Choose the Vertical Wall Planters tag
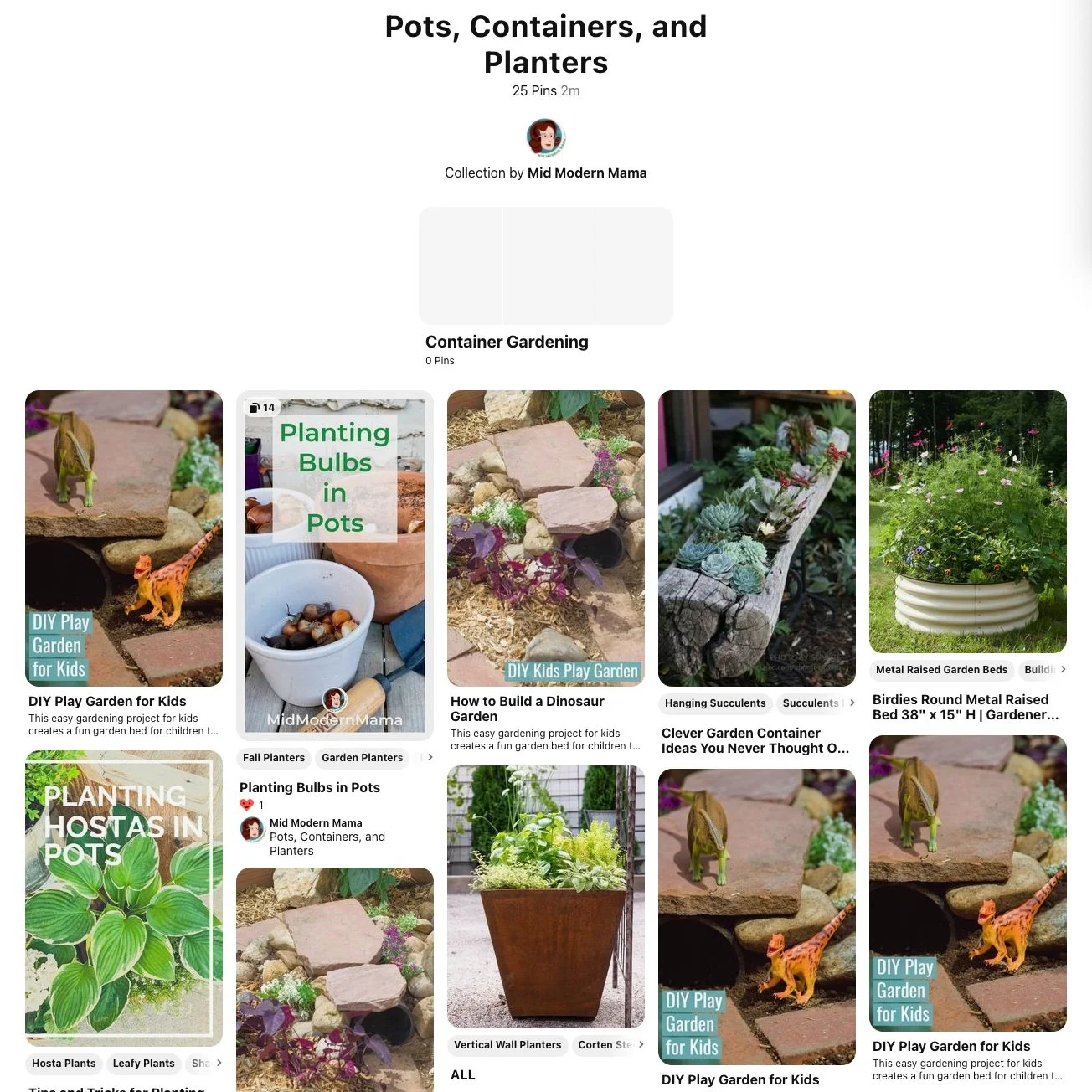This screenshot has width=1092, height=1092. pos(507,1045)
